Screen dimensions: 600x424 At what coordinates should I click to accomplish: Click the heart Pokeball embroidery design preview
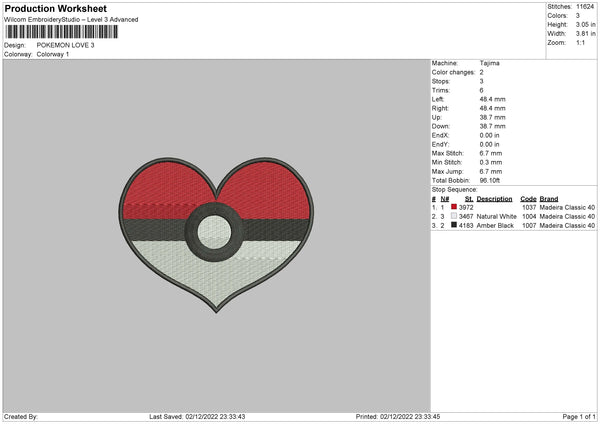pos(216,235)
